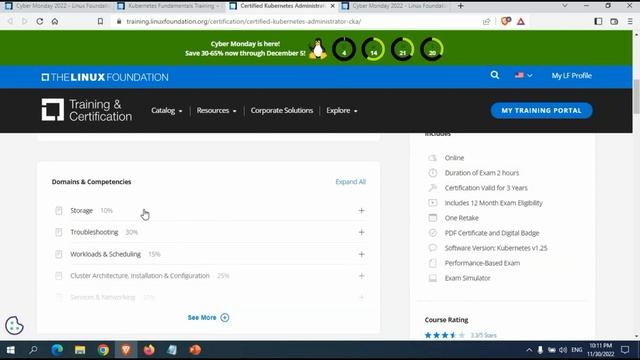Open PowerPoint from taskbar
Image resolution: width=640 pixels, height=360 pixels.
click(195, 350)
